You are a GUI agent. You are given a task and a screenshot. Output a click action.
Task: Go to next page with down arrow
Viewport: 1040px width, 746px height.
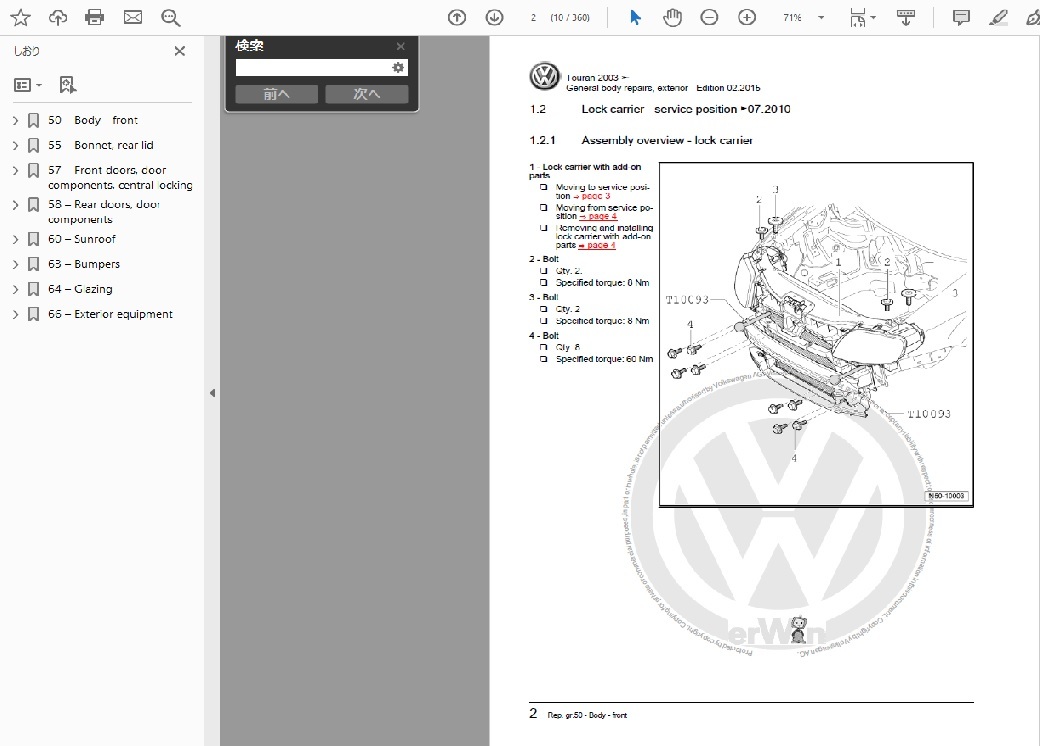click(494, 17)
